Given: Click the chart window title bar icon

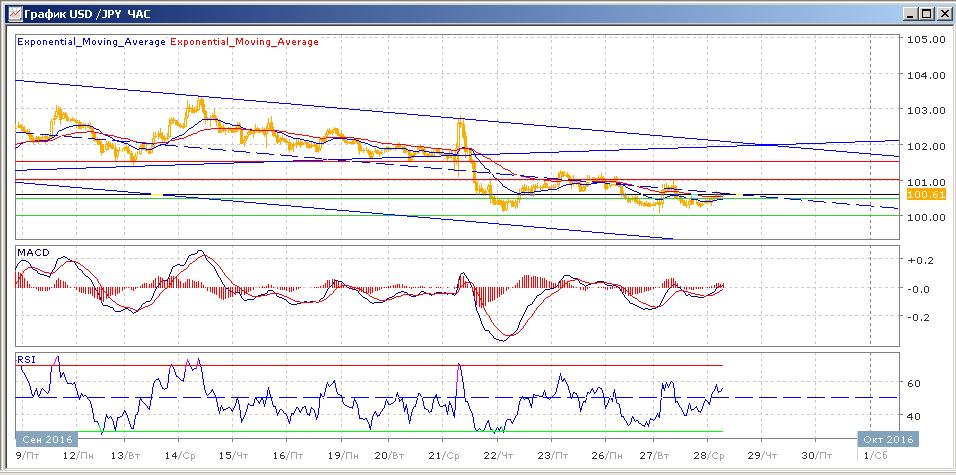Looking at the screenshot, I should pos(13,13).
